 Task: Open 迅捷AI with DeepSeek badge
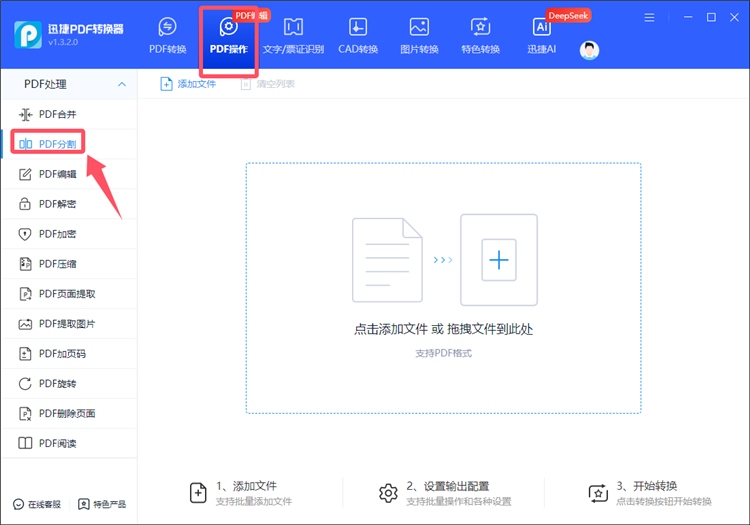point(542,36)
